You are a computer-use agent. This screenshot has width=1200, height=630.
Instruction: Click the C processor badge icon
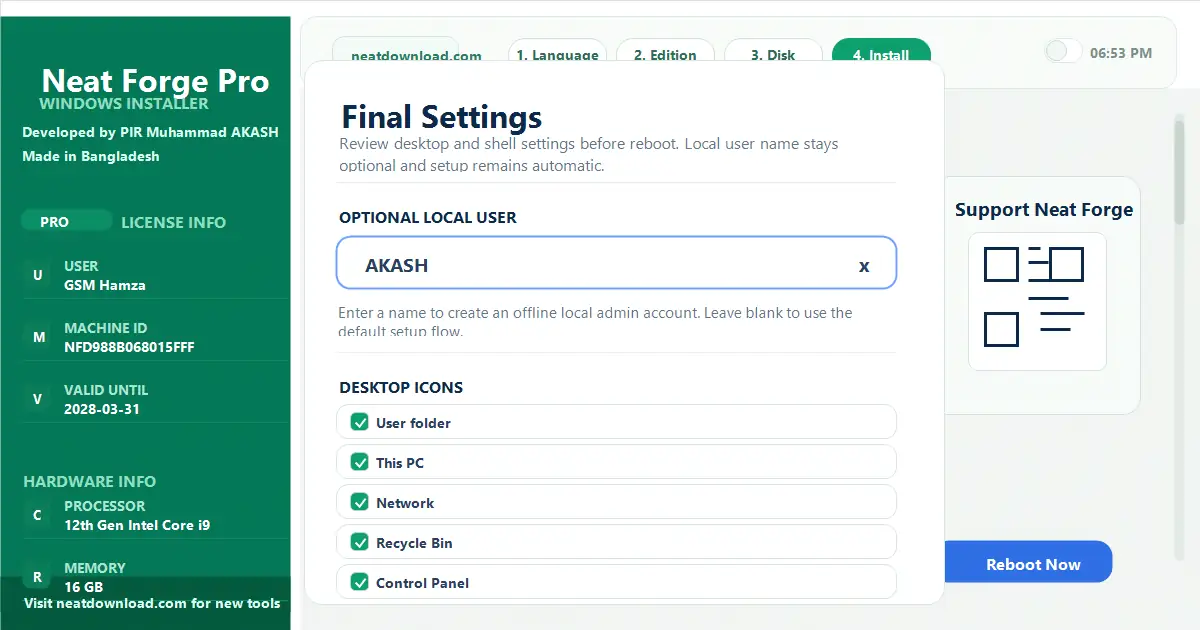[x=38, y=515]
